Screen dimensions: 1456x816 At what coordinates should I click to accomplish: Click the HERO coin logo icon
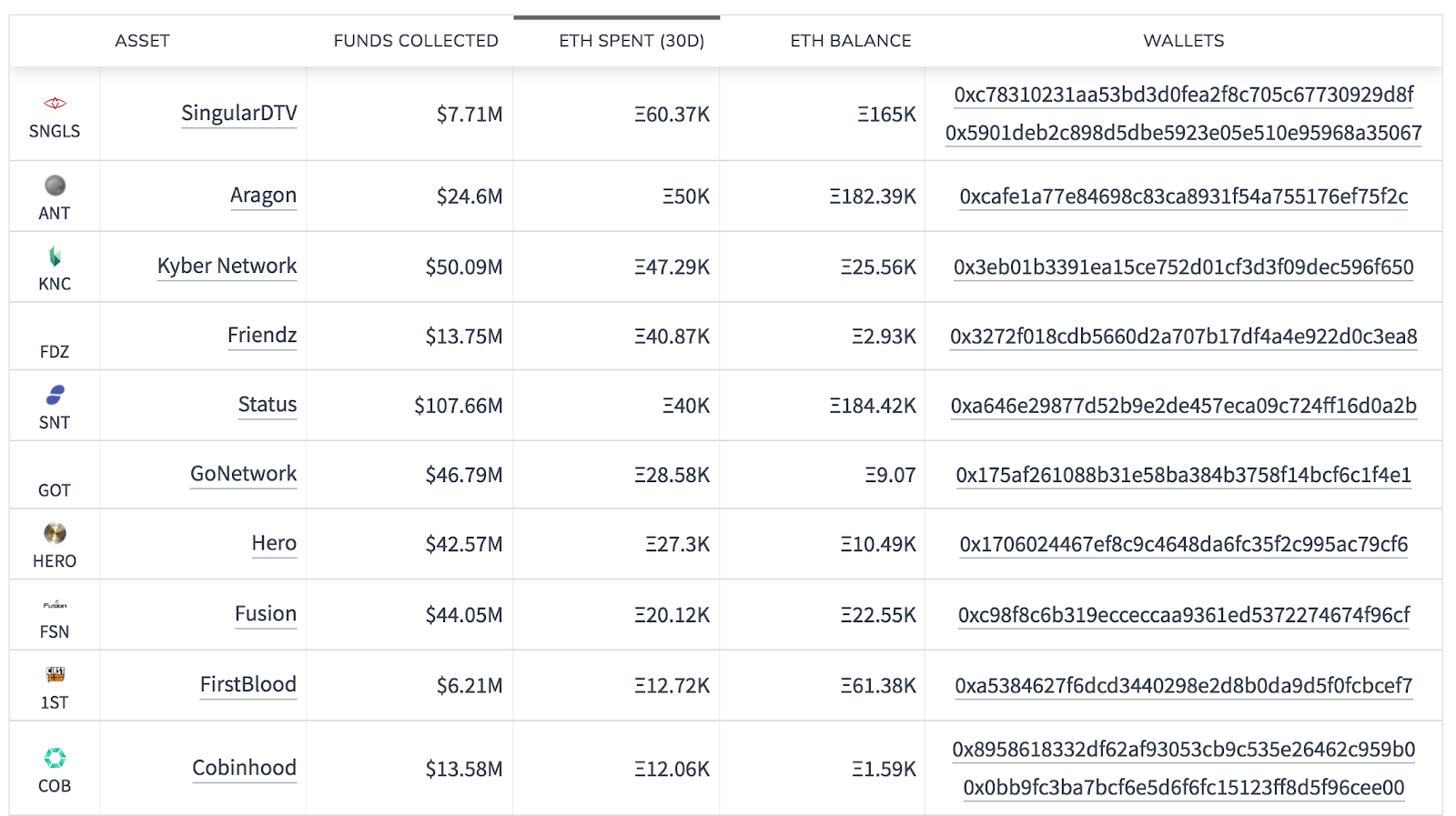tap(55, 533)
